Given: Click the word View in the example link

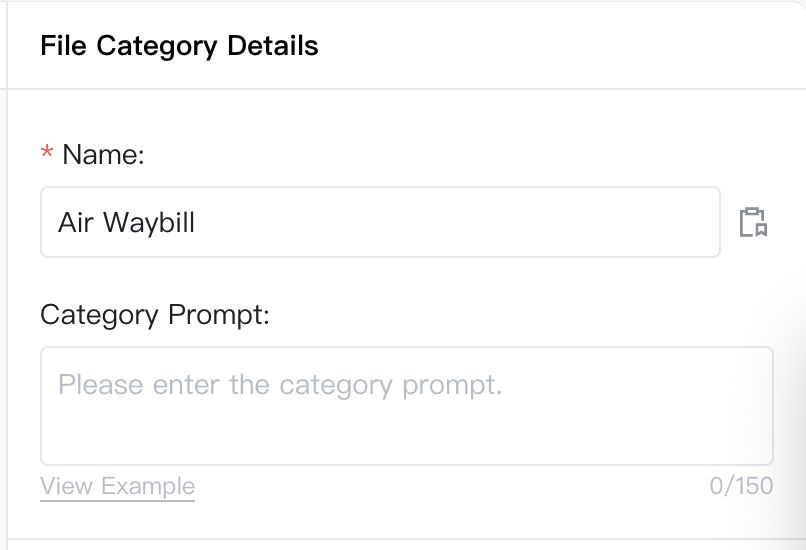Looking at the screenshot, I should point(67,486).
